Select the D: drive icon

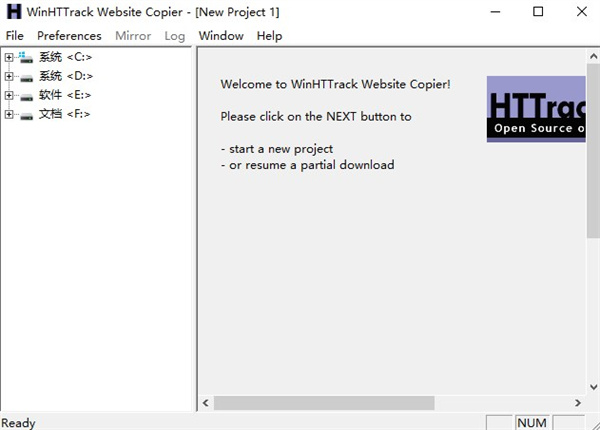(x=26, y=78)
